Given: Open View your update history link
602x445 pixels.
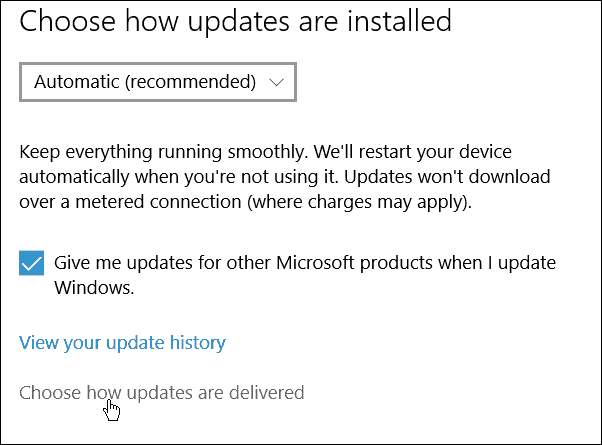Looking at the screenshot, I should [122, 342].
